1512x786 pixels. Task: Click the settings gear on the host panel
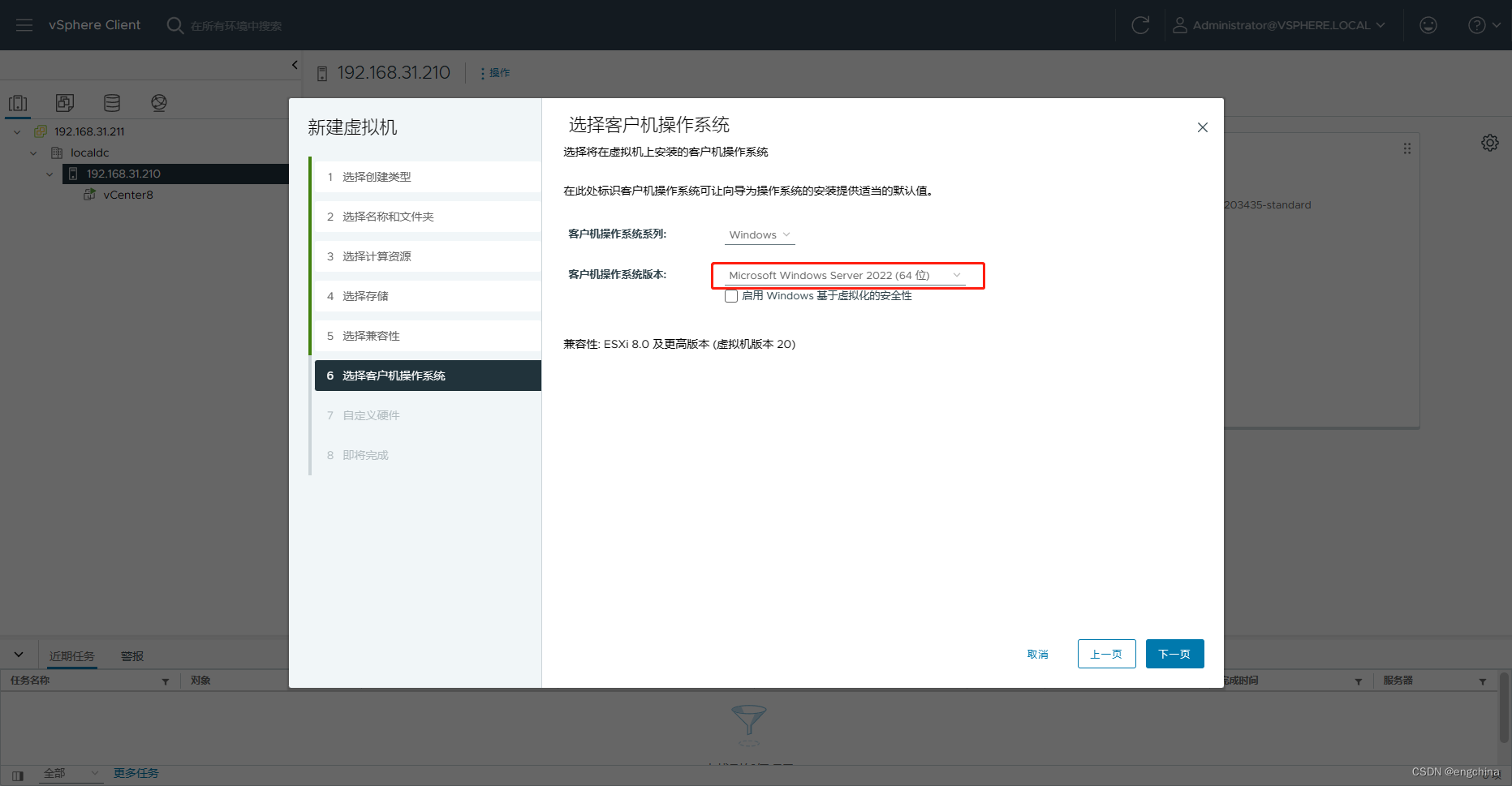(1490, 142)
